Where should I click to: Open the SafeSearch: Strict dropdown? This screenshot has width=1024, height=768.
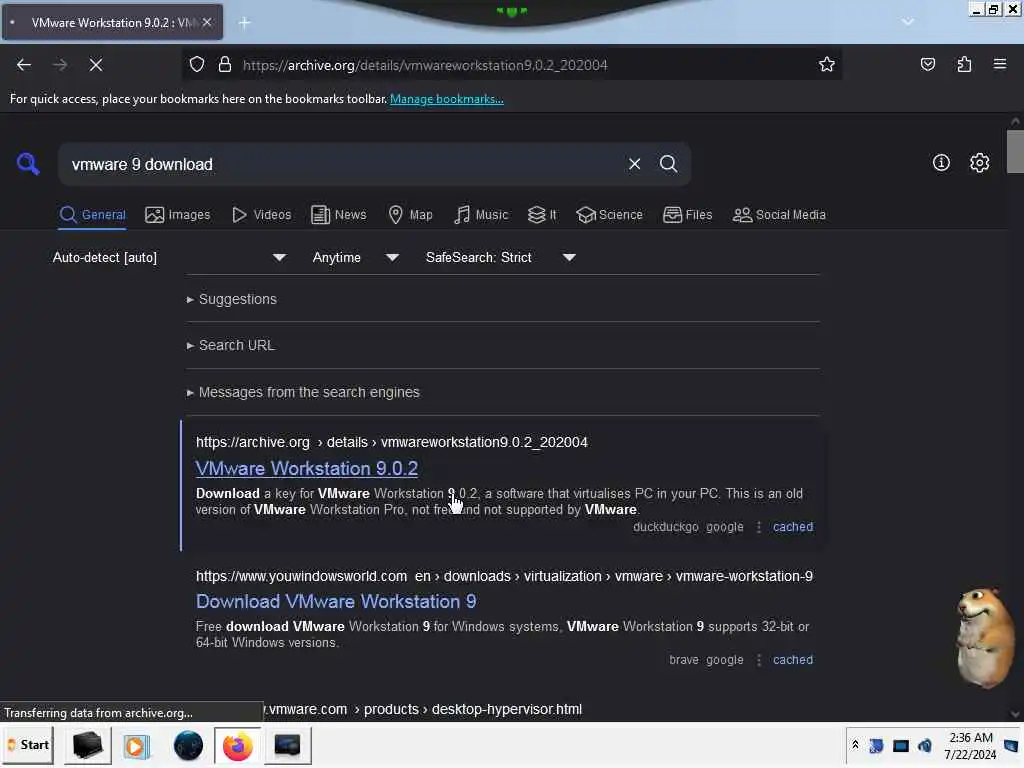click(x=500, y=258)
